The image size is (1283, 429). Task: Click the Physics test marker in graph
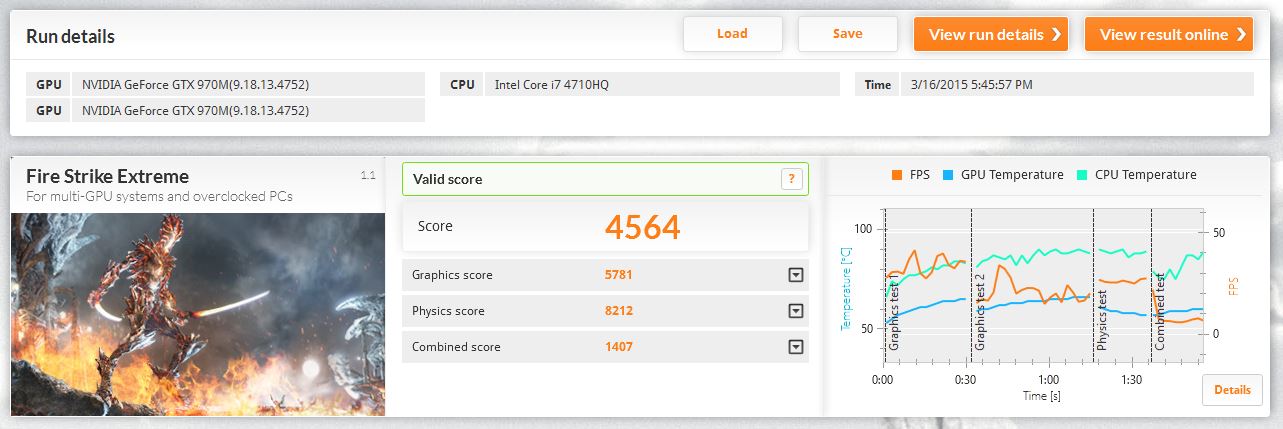click(x=1102, y=319)
